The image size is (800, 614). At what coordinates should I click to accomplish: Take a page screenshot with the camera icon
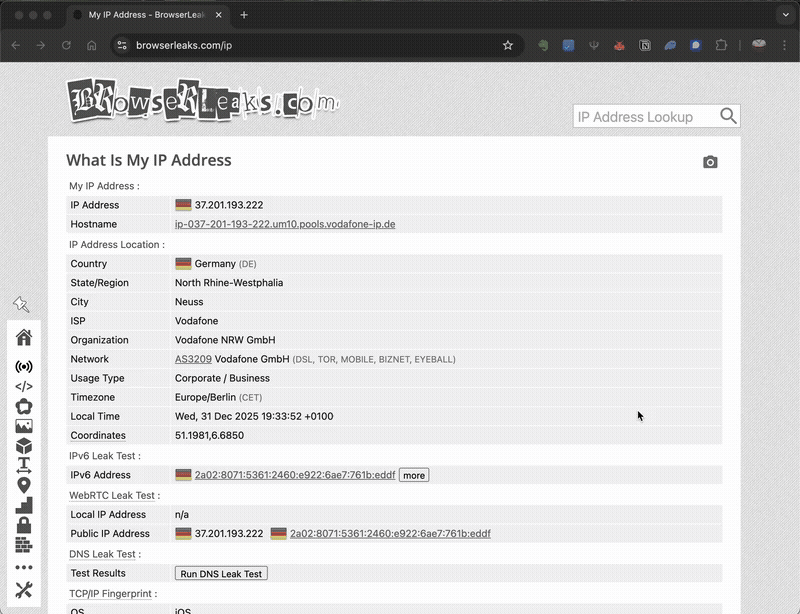tap(710, 162)
